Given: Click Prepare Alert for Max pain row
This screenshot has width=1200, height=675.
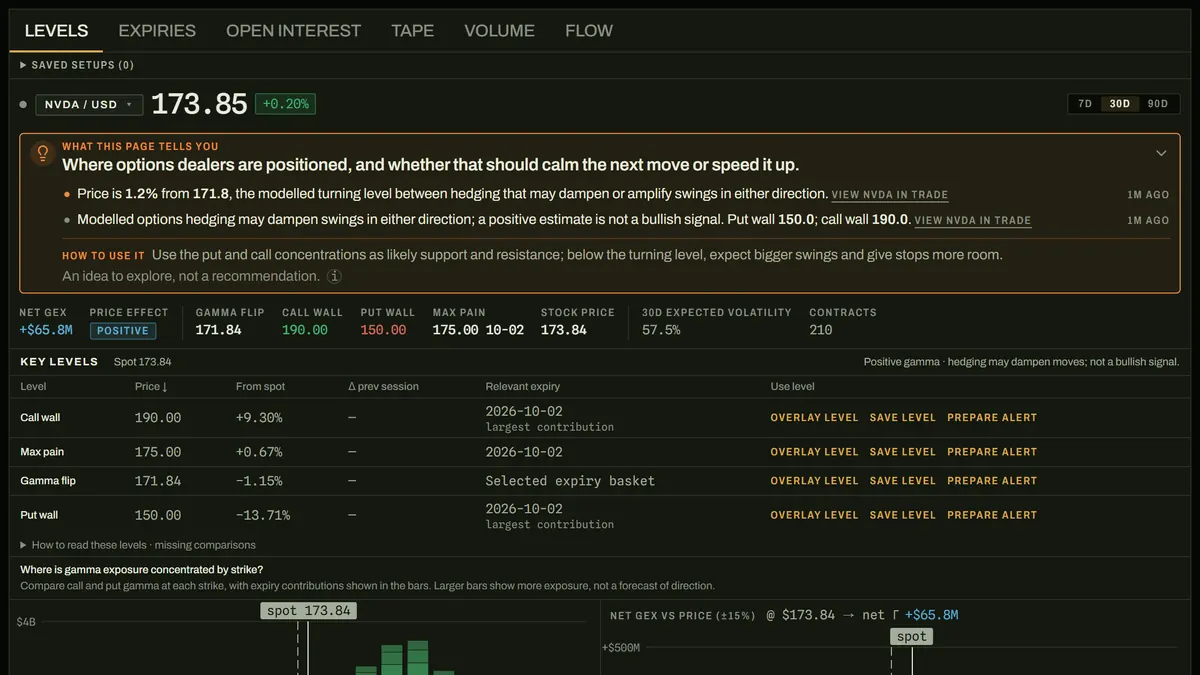Looking at the screenshot, I should 992,452.
